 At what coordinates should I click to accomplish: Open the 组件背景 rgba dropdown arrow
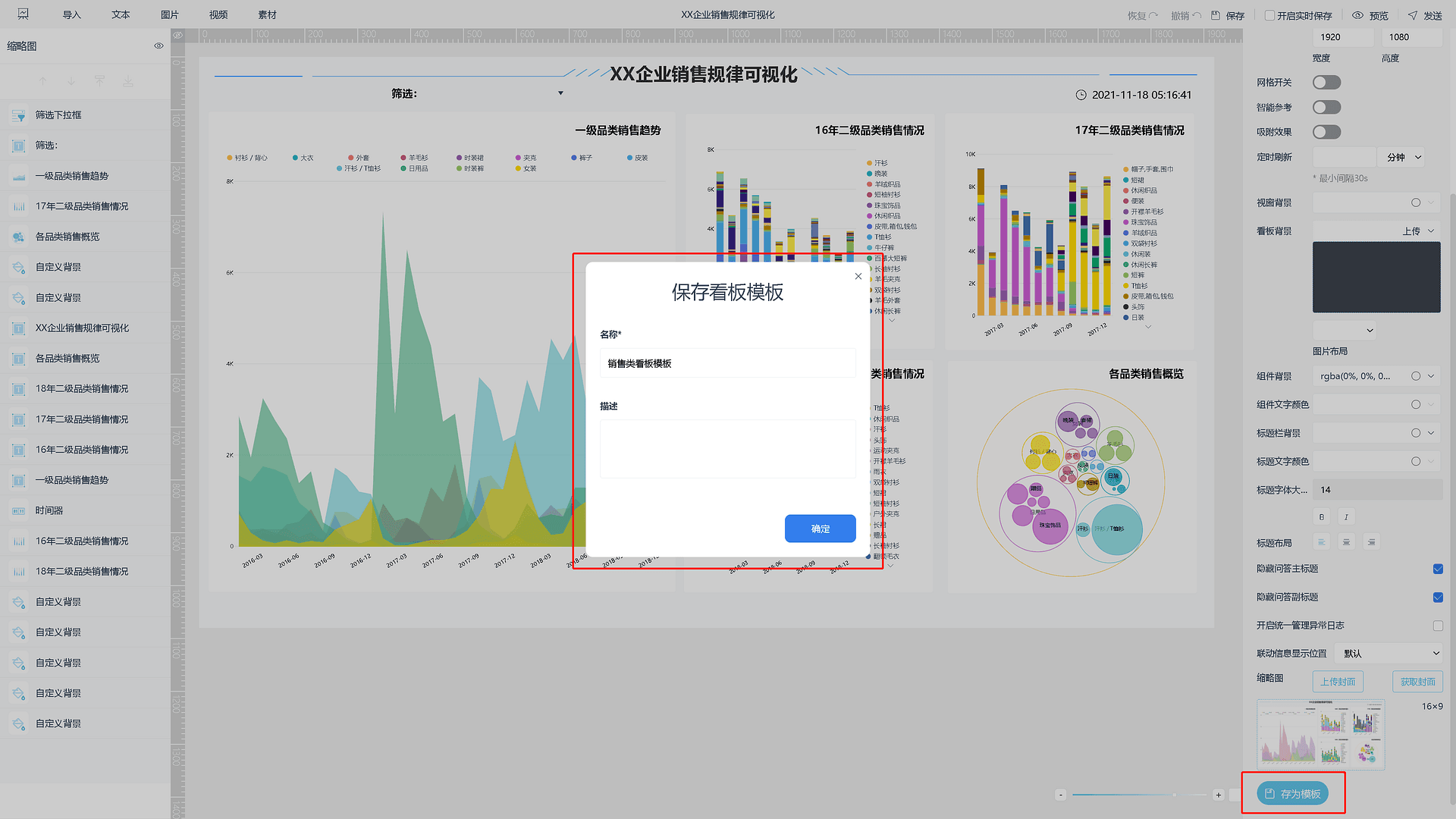pos(1431,376)
